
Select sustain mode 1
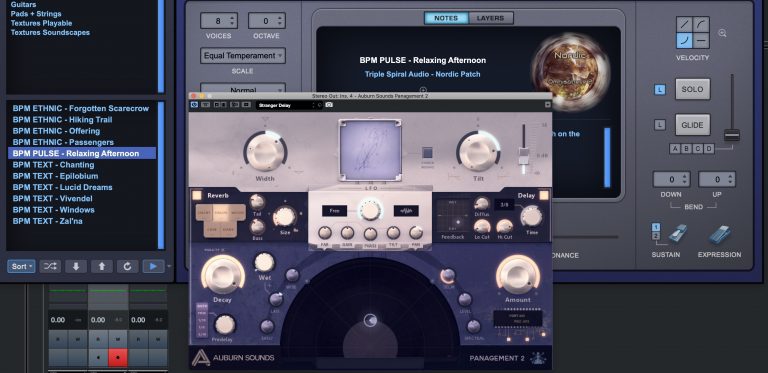[656, 227]
